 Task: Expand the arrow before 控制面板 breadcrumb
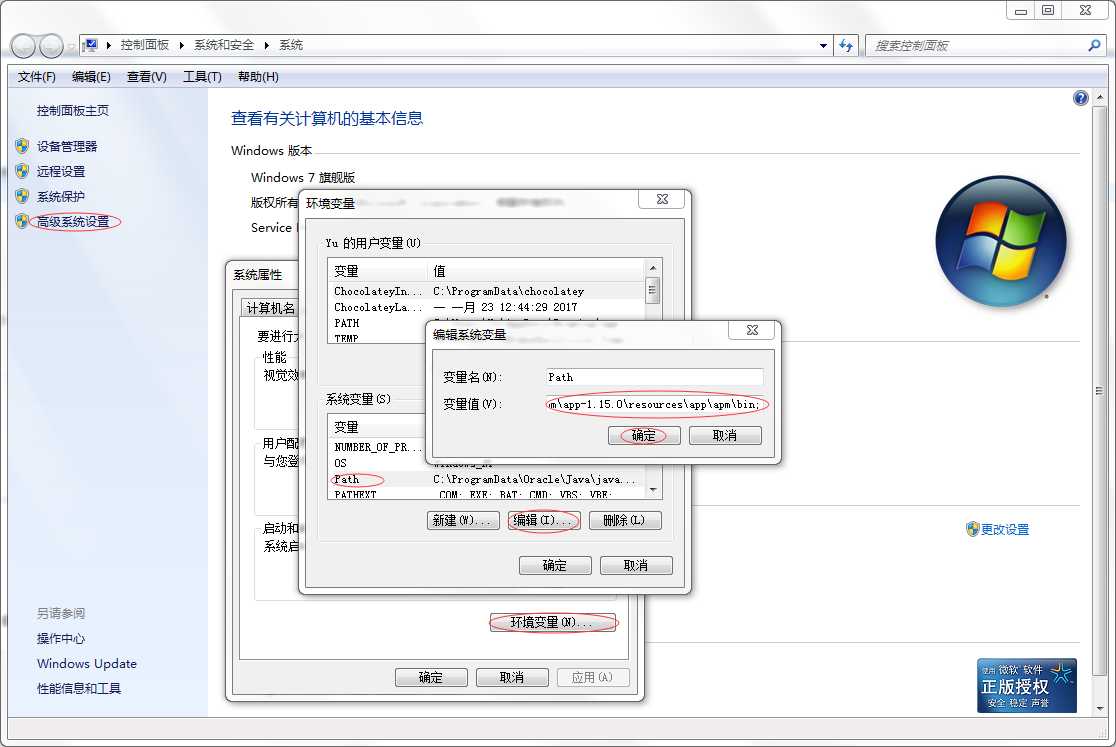[x=109, y=46]
